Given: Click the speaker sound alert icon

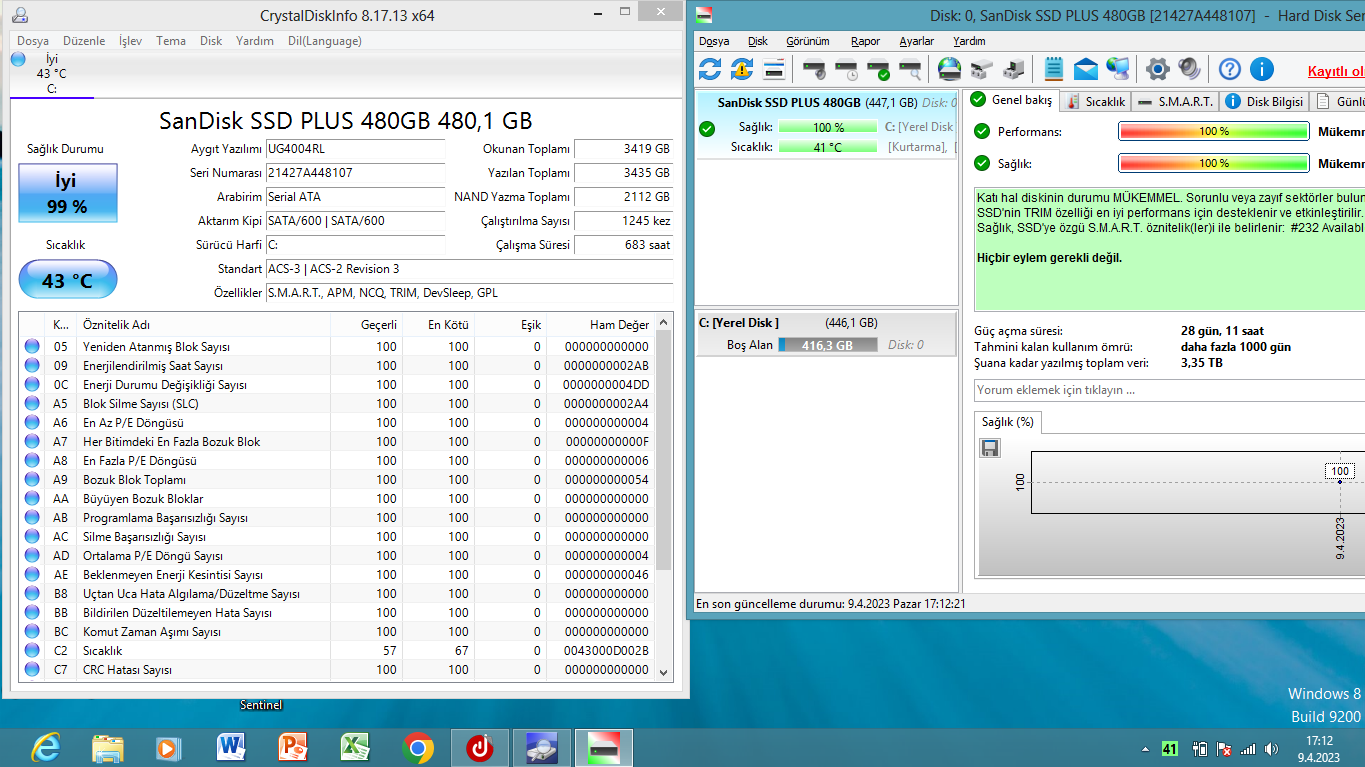Looking at the screenshot, I should (x=1189, y=69).
